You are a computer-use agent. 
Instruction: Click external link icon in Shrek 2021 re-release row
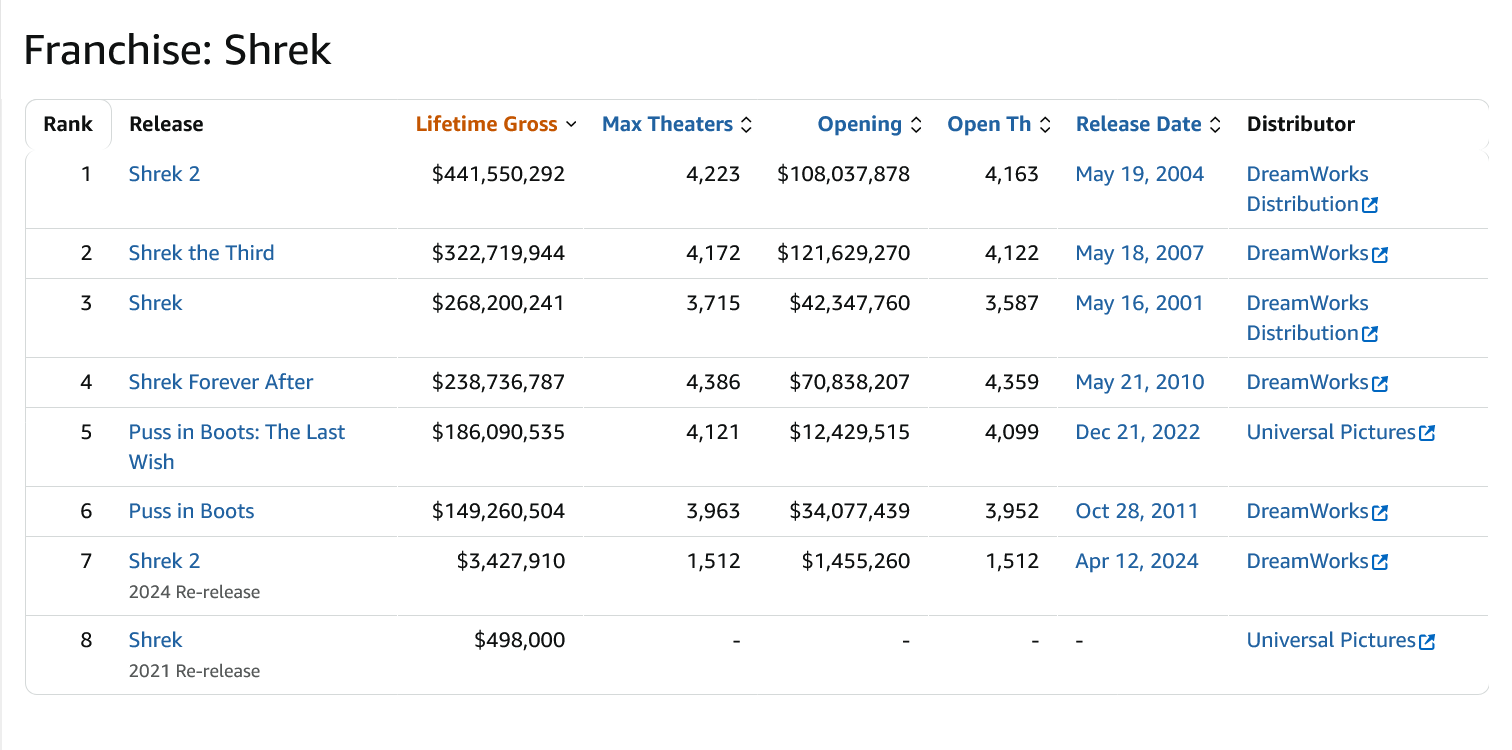[x=1427, y=641]
